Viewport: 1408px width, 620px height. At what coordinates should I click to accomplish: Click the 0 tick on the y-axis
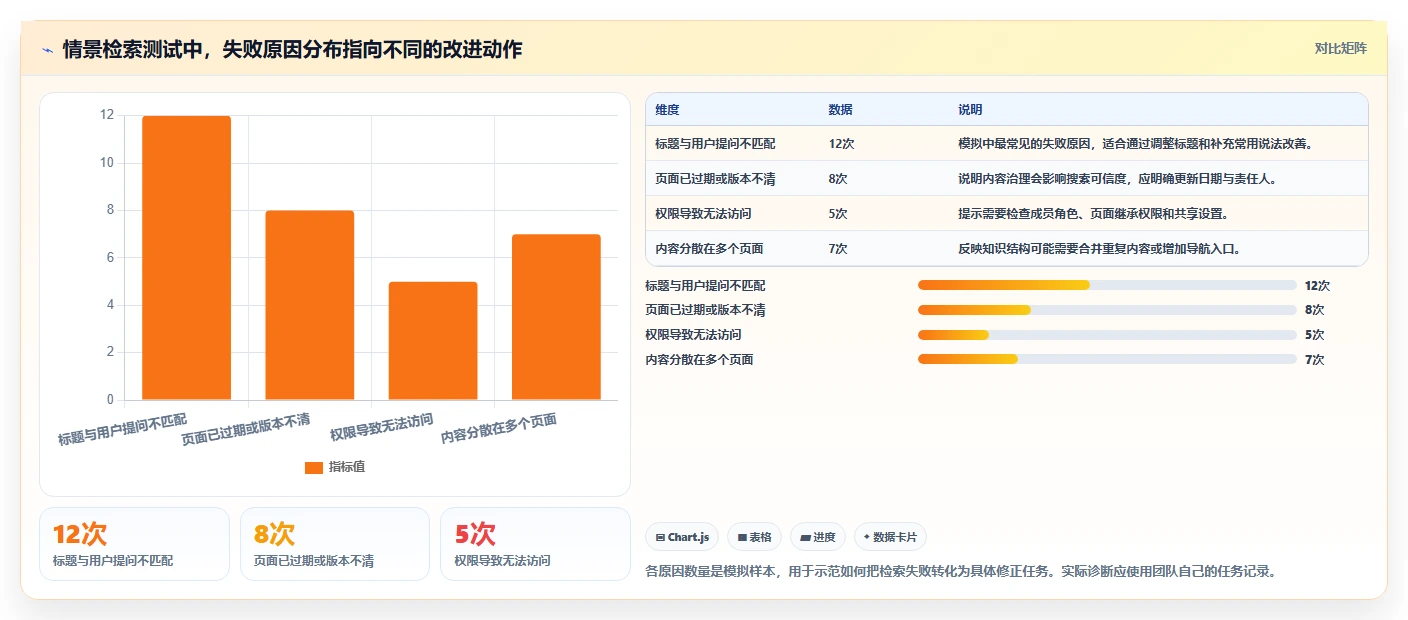tap(111, 400)
